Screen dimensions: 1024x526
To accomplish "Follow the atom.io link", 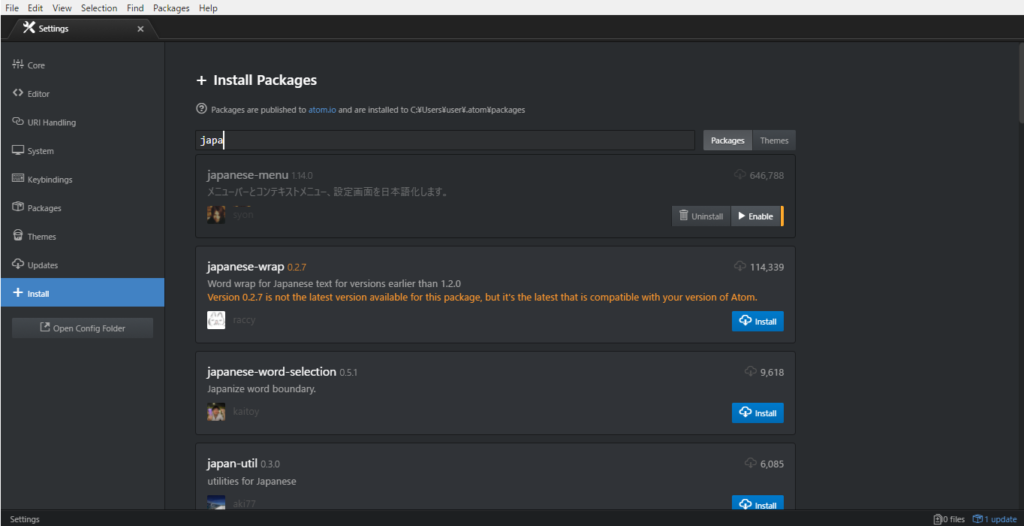I will 322,110.
